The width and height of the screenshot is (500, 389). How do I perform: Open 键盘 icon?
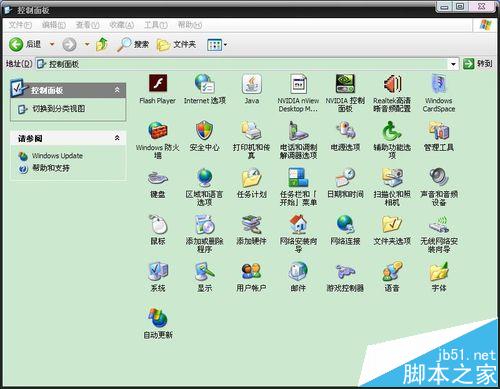coord(158,177)
